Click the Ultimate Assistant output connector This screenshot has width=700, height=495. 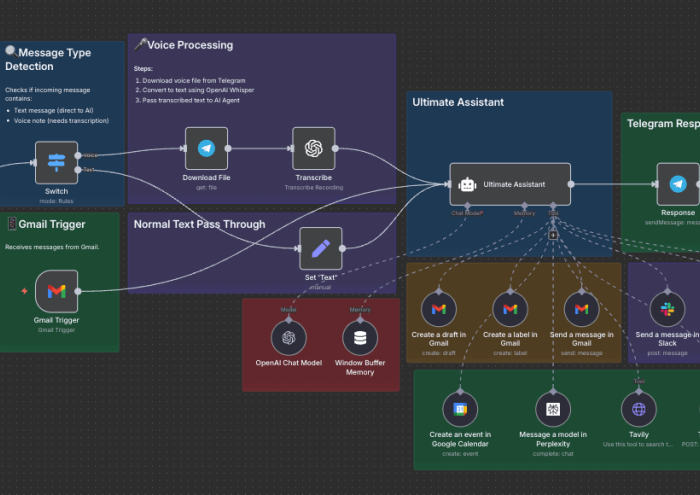[x=571, y=184]
